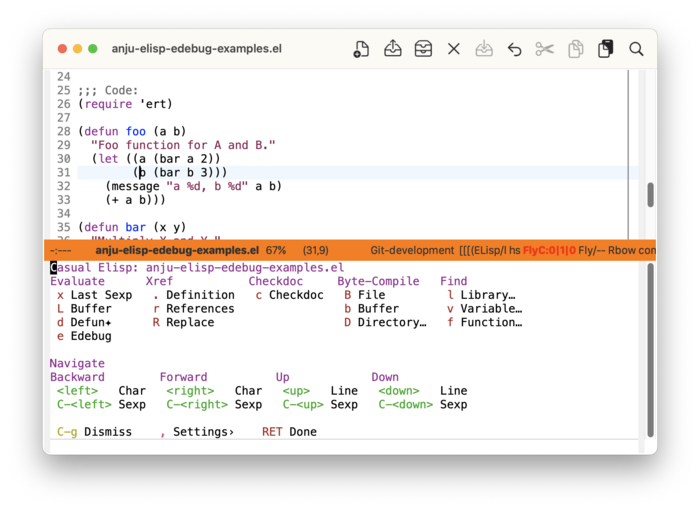The height and width of the screenshot is (511, 700).
Task: Open Find Function… entry
Action: (485, 322)
